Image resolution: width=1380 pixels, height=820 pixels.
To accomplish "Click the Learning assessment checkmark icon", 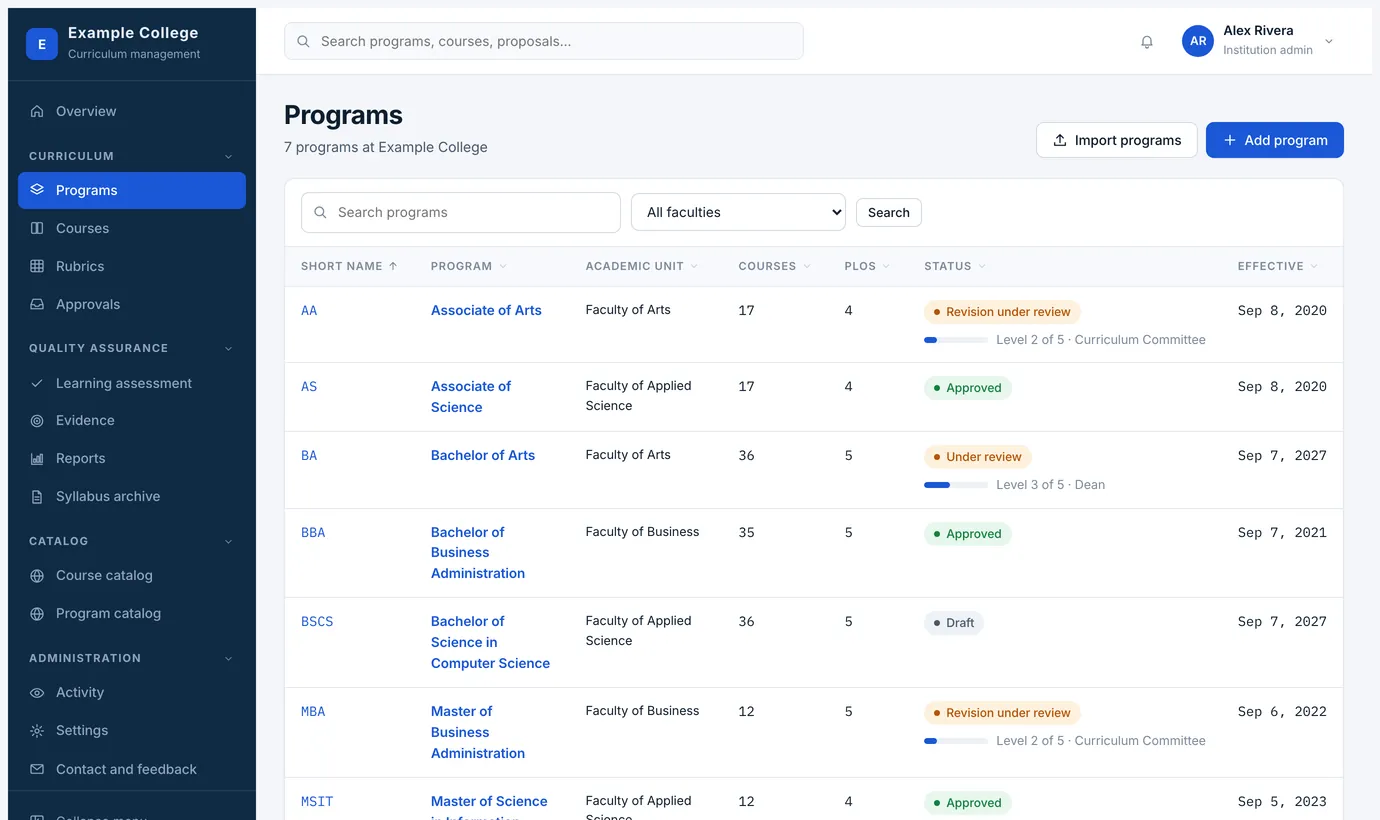I will click(x=37, y=383).
